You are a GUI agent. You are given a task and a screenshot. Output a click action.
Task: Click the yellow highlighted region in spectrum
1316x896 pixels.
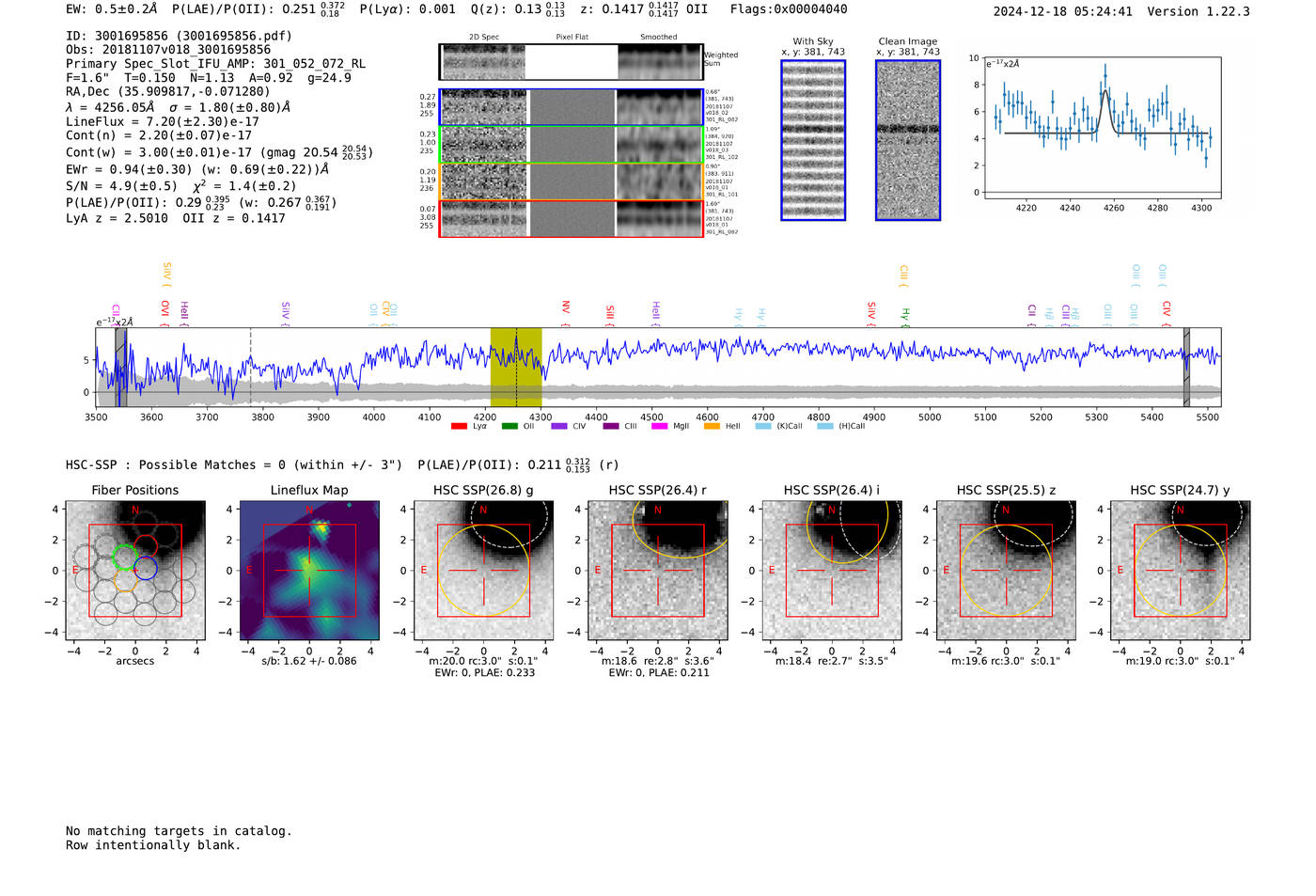[x=516, y=368]
